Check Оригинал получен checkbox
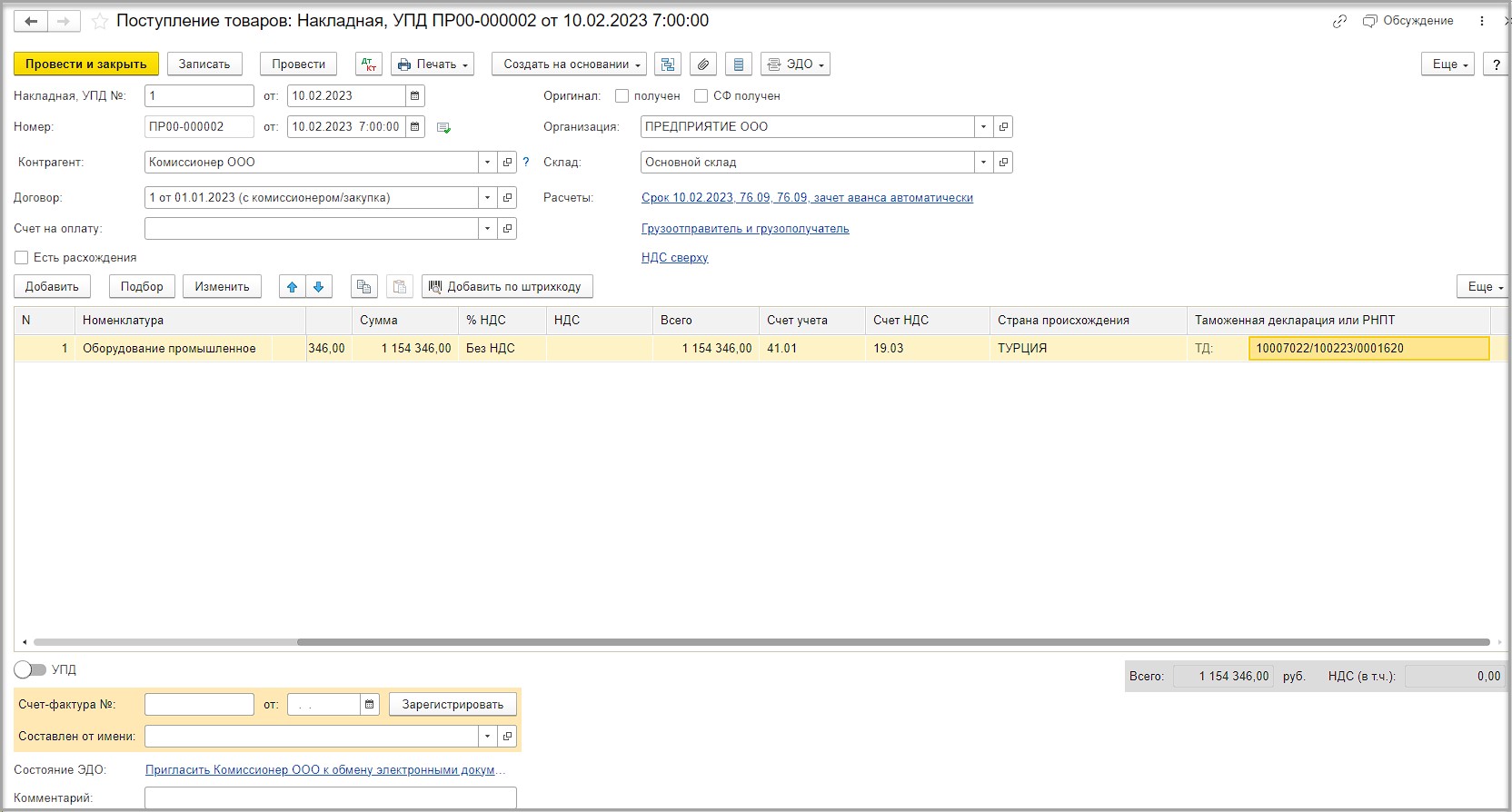1512x812 pixels. [x=622, y=95]
